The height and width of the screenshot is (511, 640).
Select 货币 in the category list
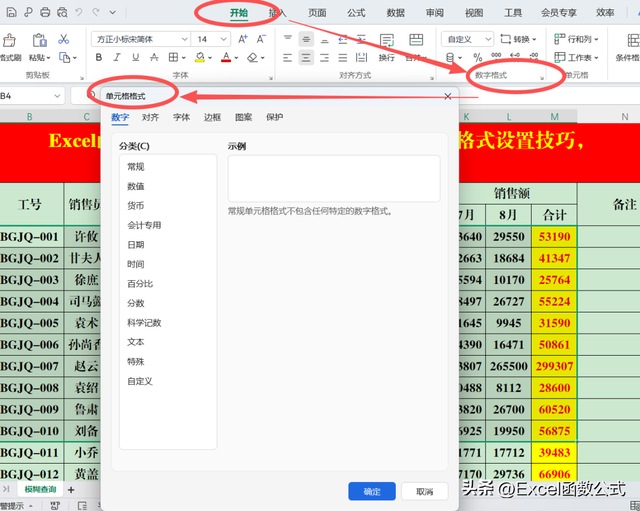(135, 206)
